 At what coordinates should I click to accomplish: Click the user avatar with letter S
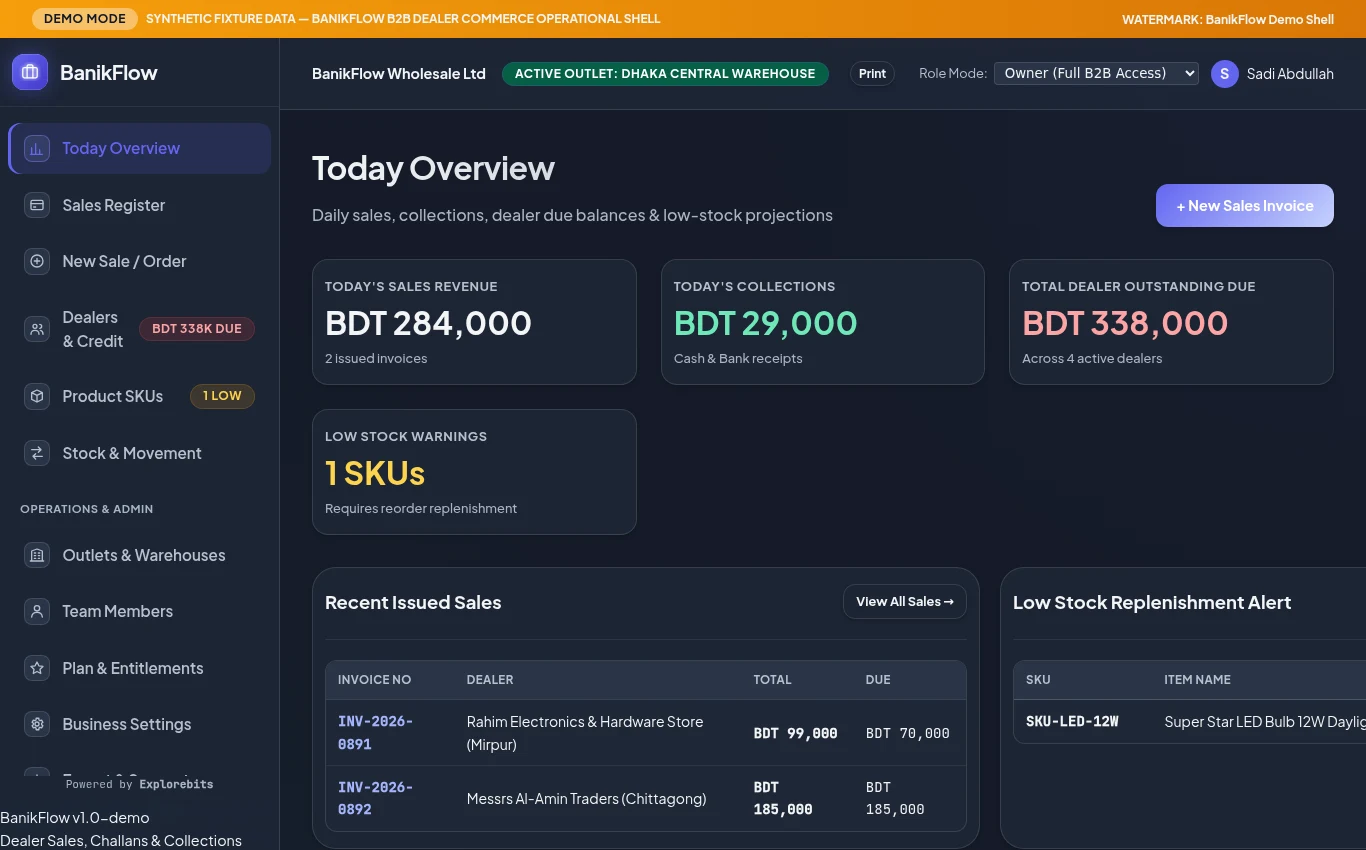(x=1225, y=74)
